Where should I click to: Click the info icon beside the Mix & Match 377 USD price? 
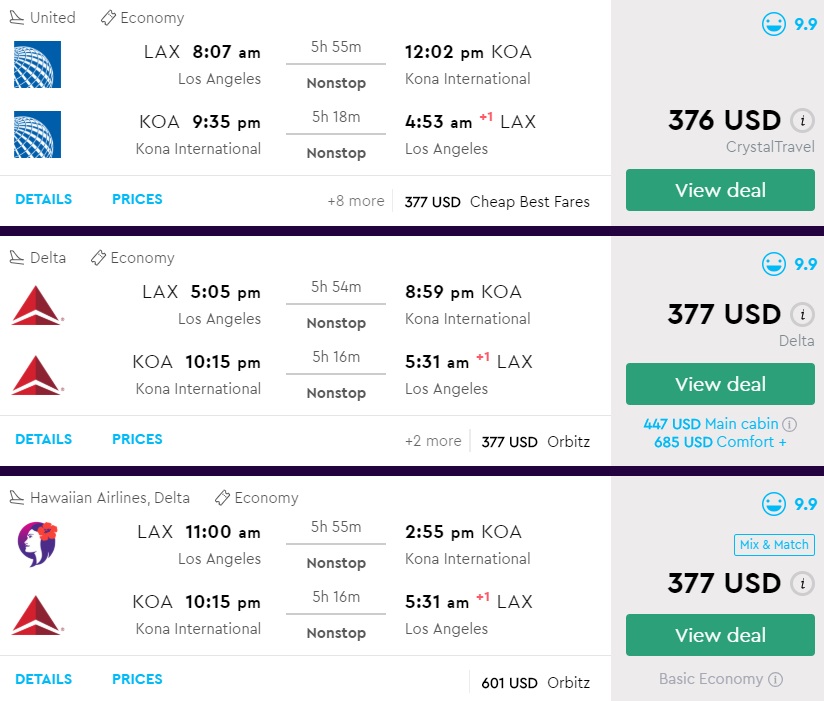[x=801, y=583]
